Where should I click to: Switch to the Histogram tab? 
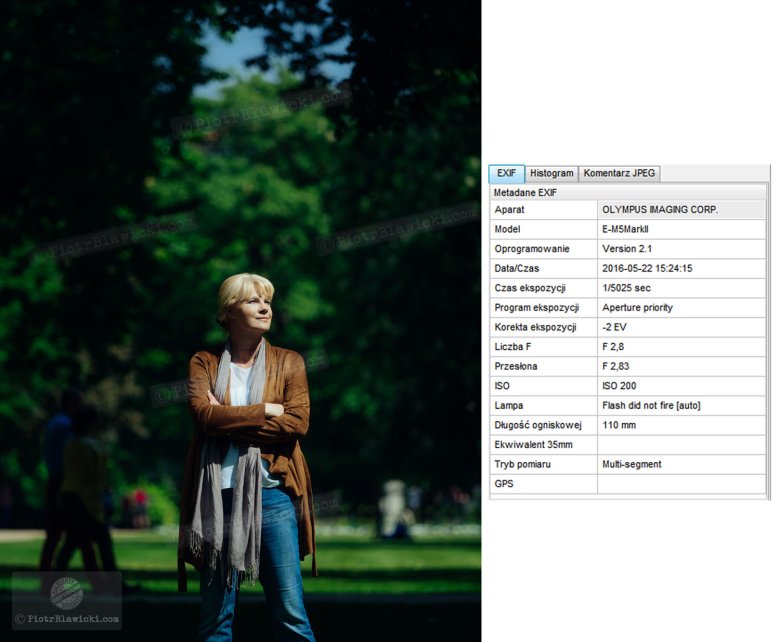click(551, 173)
